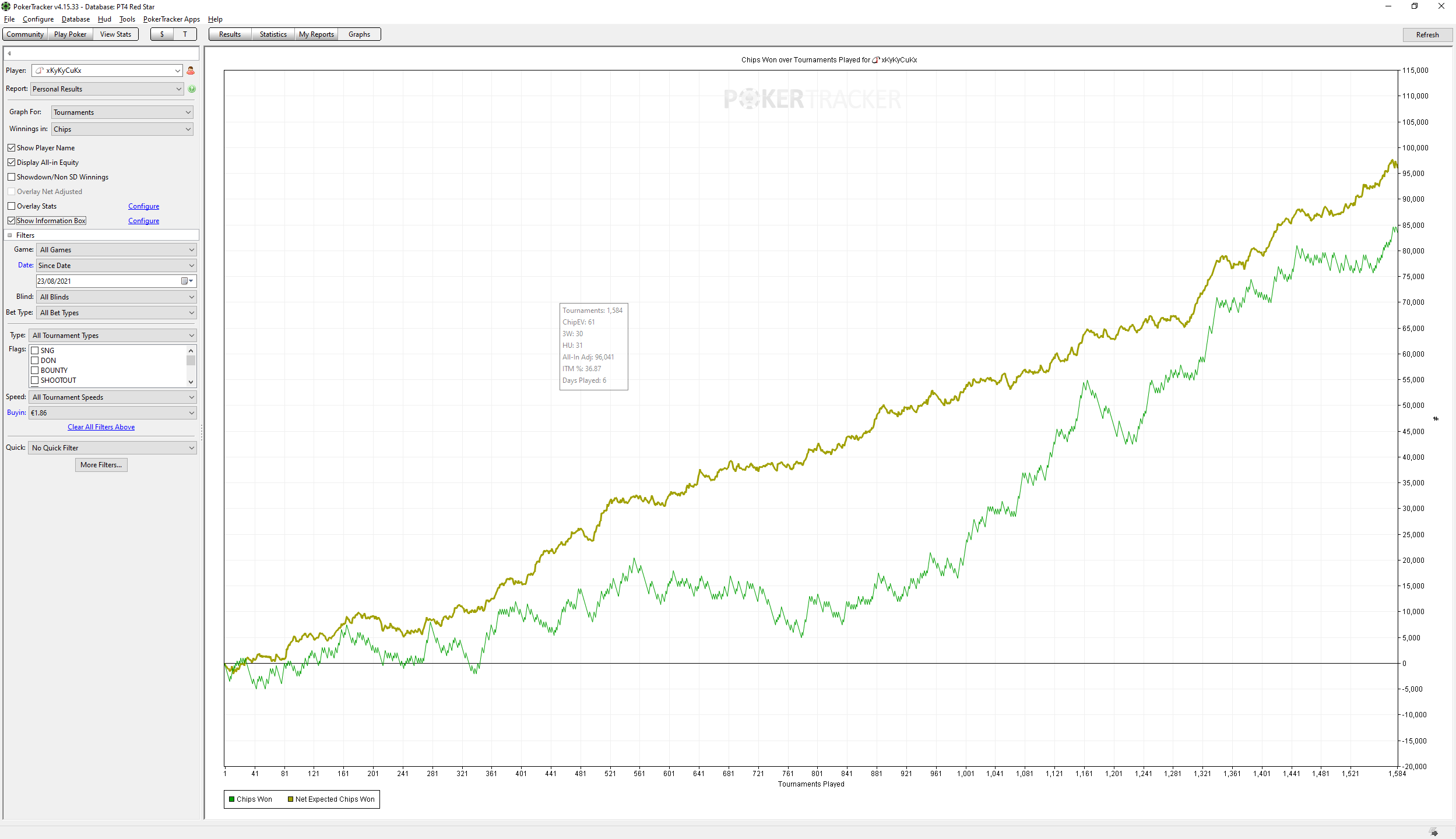Click the Chips Won green legend swatch
1456x839 pixels.
(231, 799)
